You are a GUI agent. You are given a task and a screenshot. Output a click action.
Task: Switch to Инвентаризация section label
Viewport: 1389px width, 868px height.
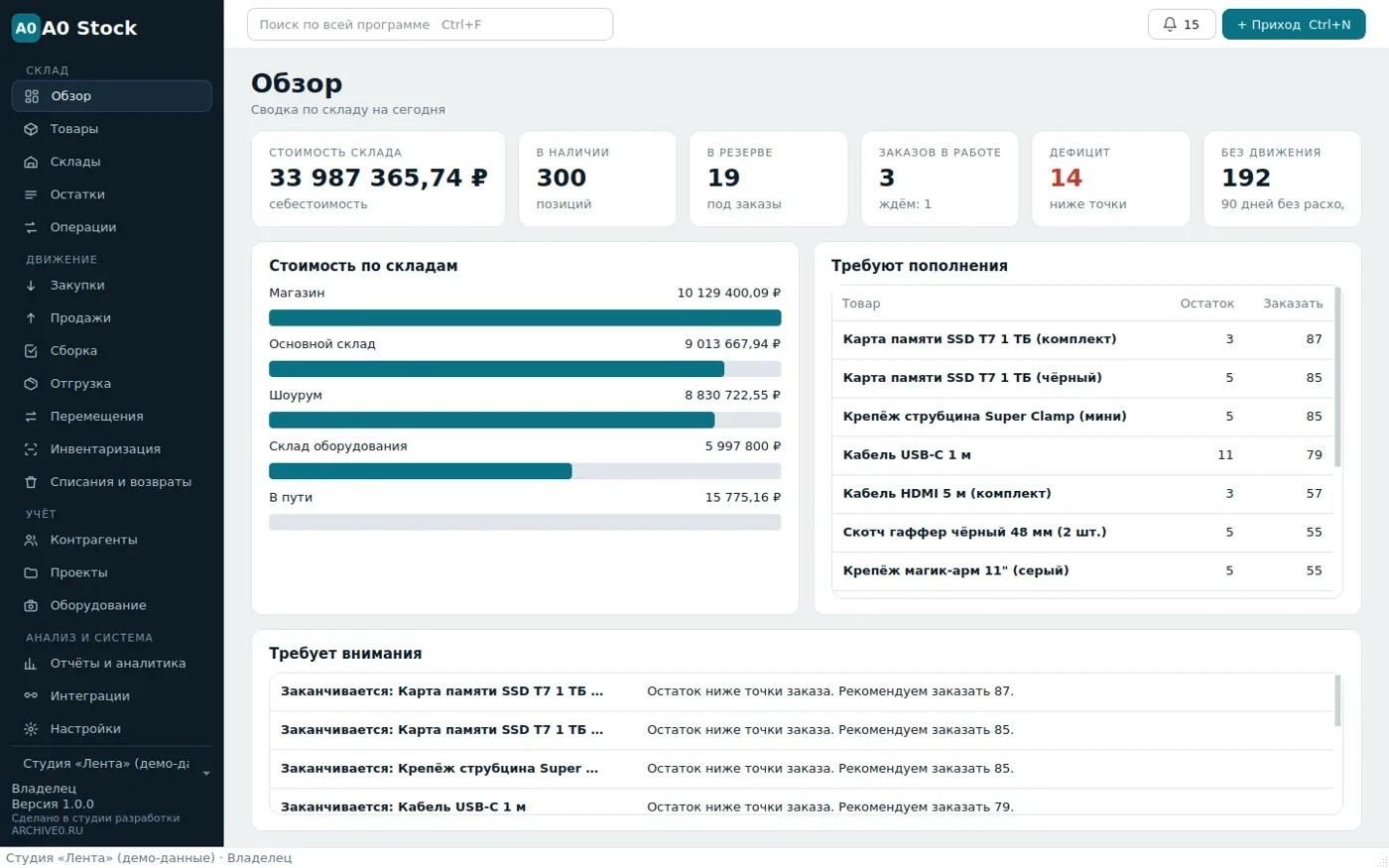coord(105,448)
